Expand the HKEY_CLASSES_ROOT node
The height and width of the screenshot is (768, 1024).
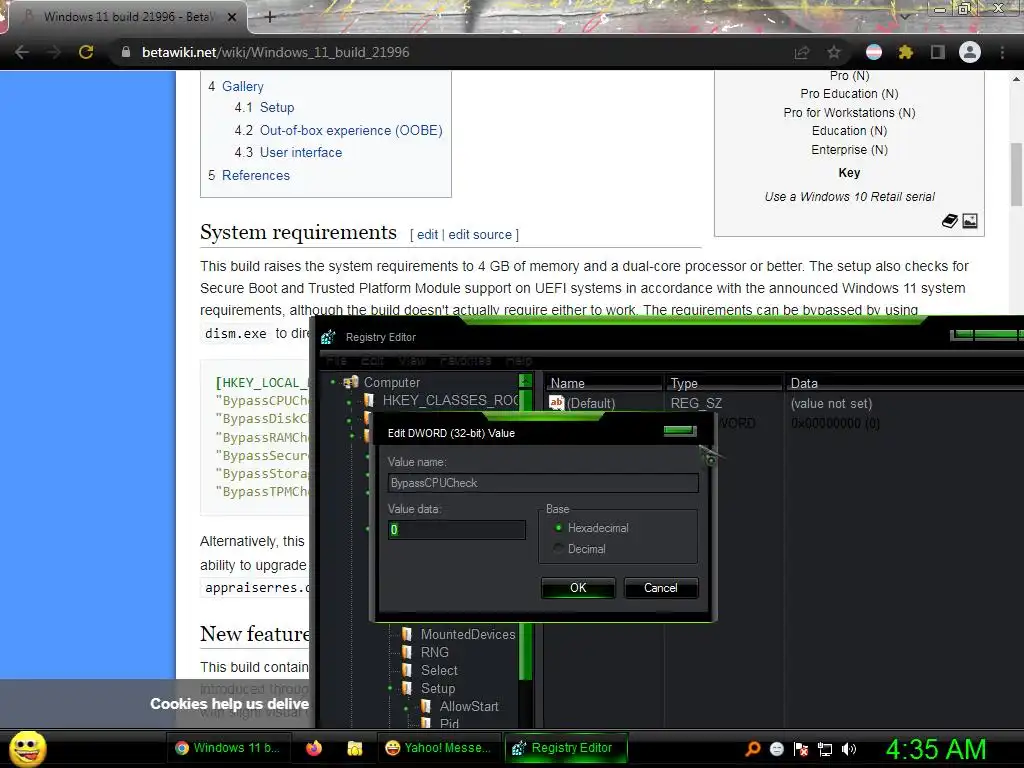coord(349,402)
